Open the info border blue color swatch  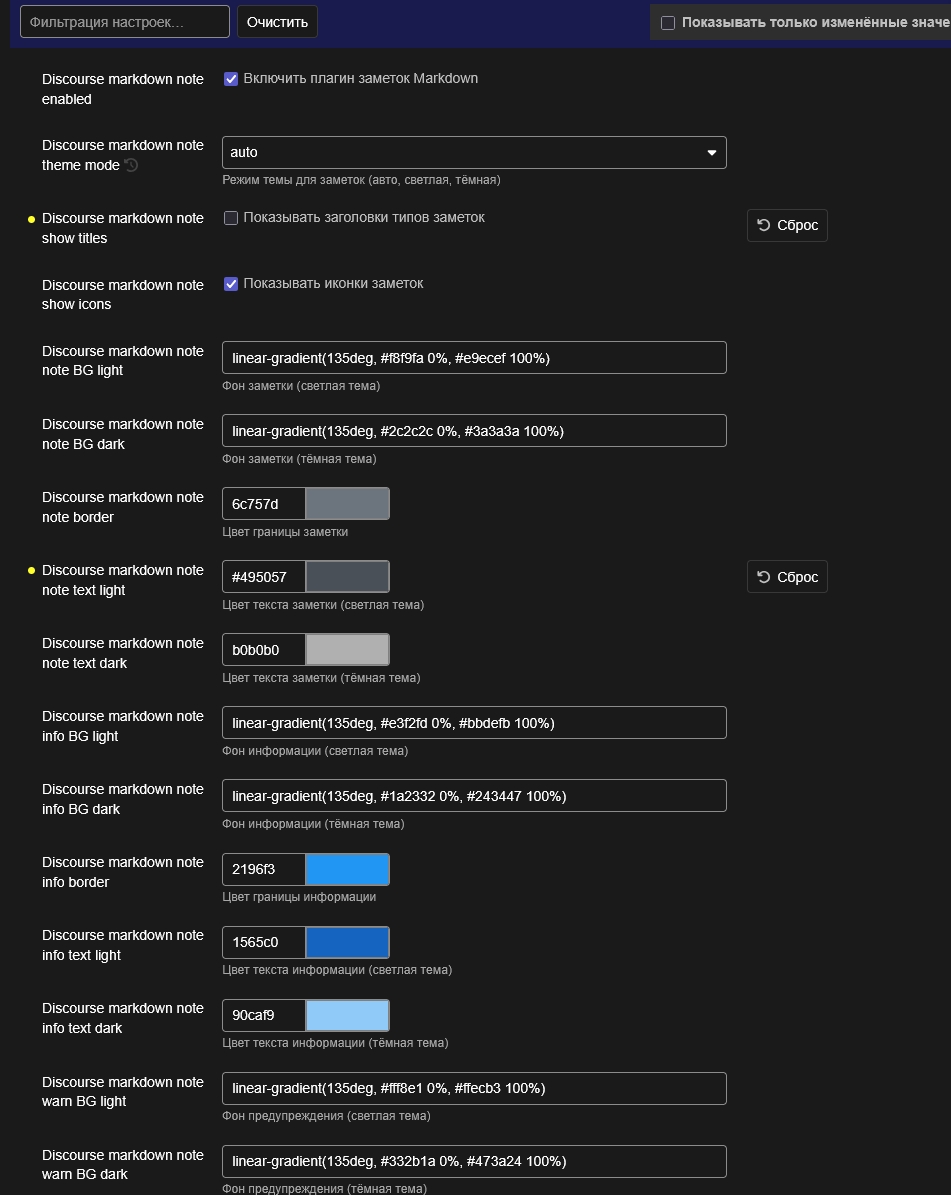pos(347,870)
